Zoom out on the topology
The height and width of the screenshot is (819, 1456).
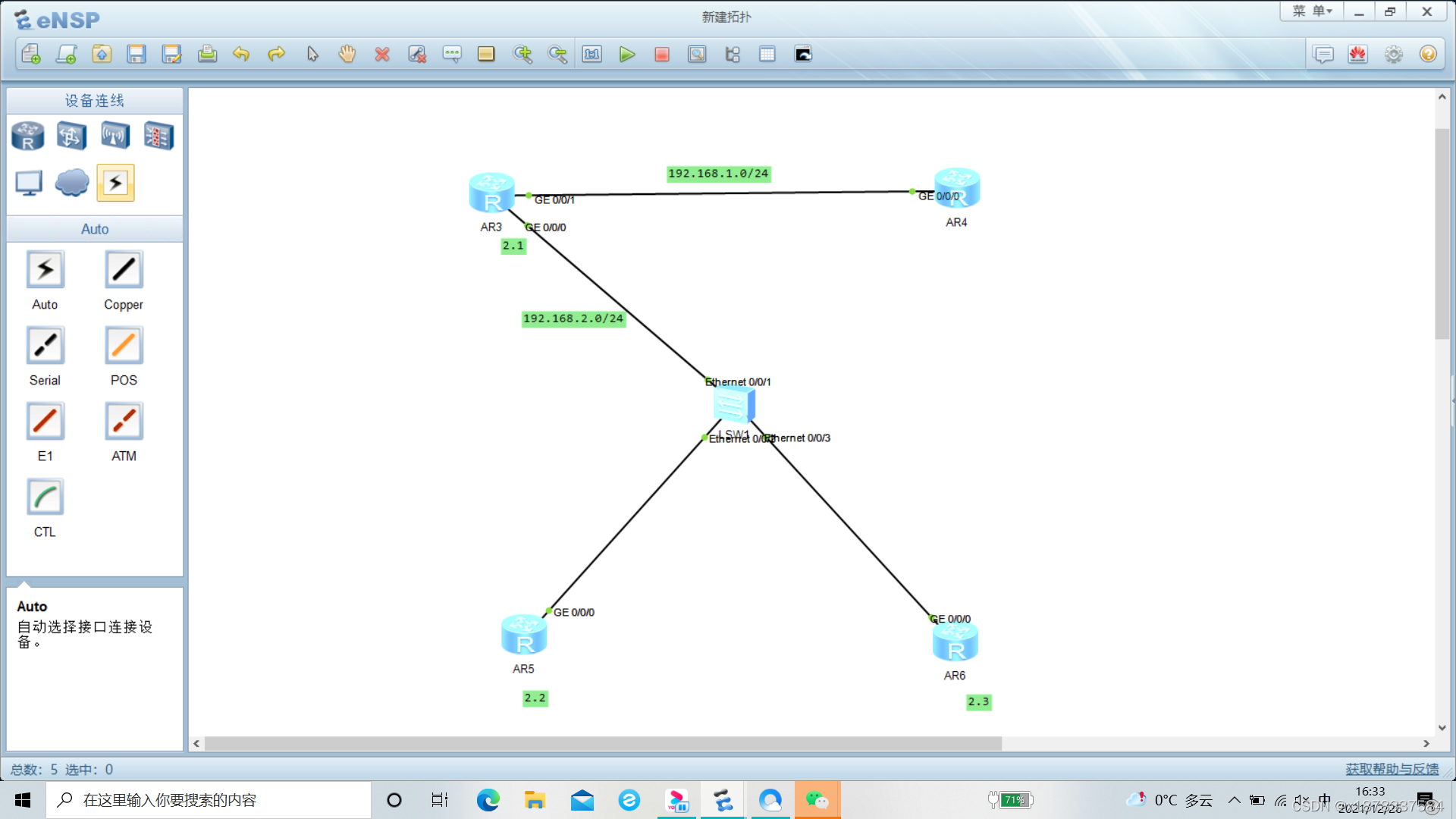557,54
